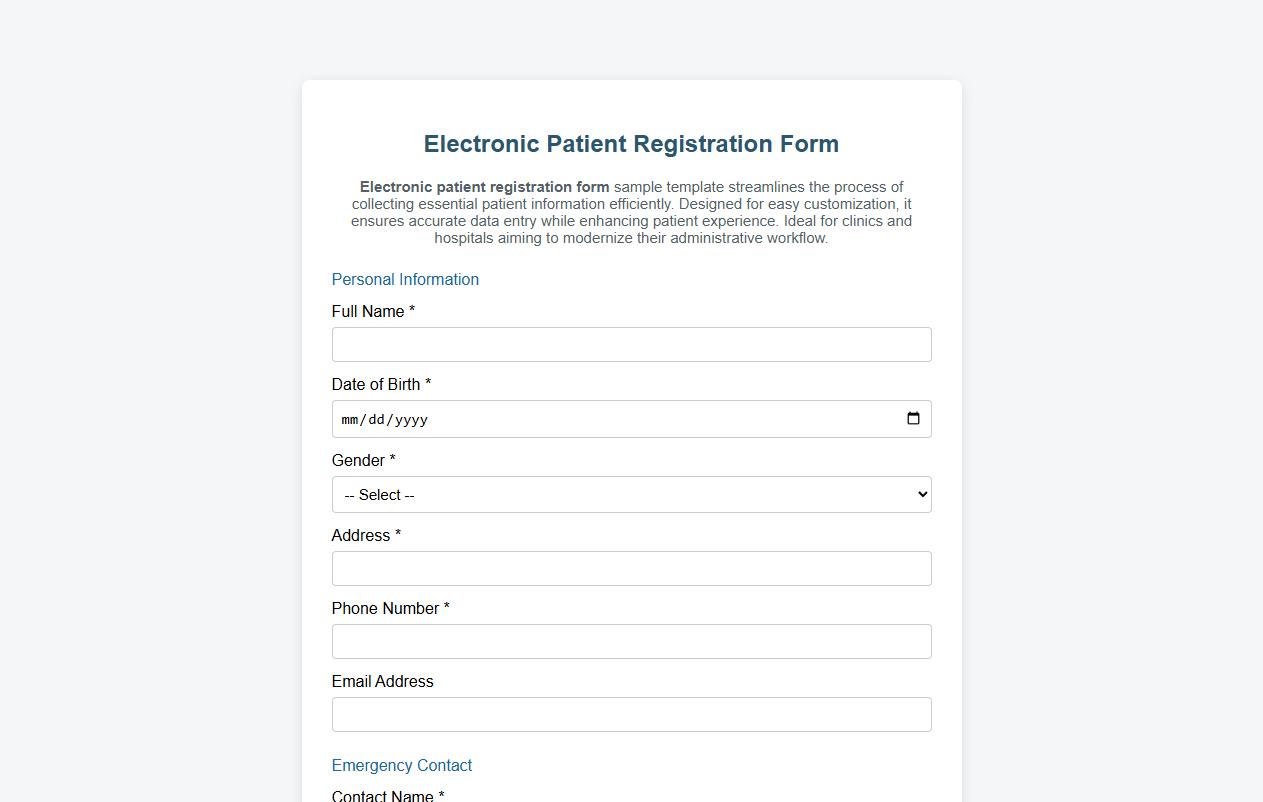The height and width of the screenshot is (802, 1263).
Task: Click the Gender dropdown chevron arrow
Action: [919, 494]
